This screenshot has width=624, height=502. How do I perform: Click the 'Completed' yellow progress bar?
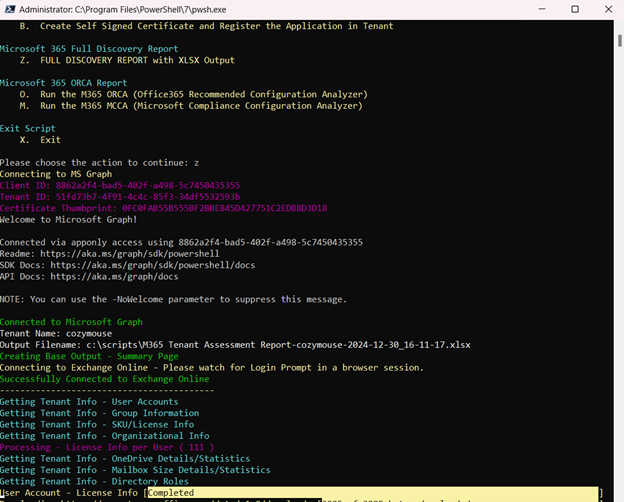pos(372,493)
